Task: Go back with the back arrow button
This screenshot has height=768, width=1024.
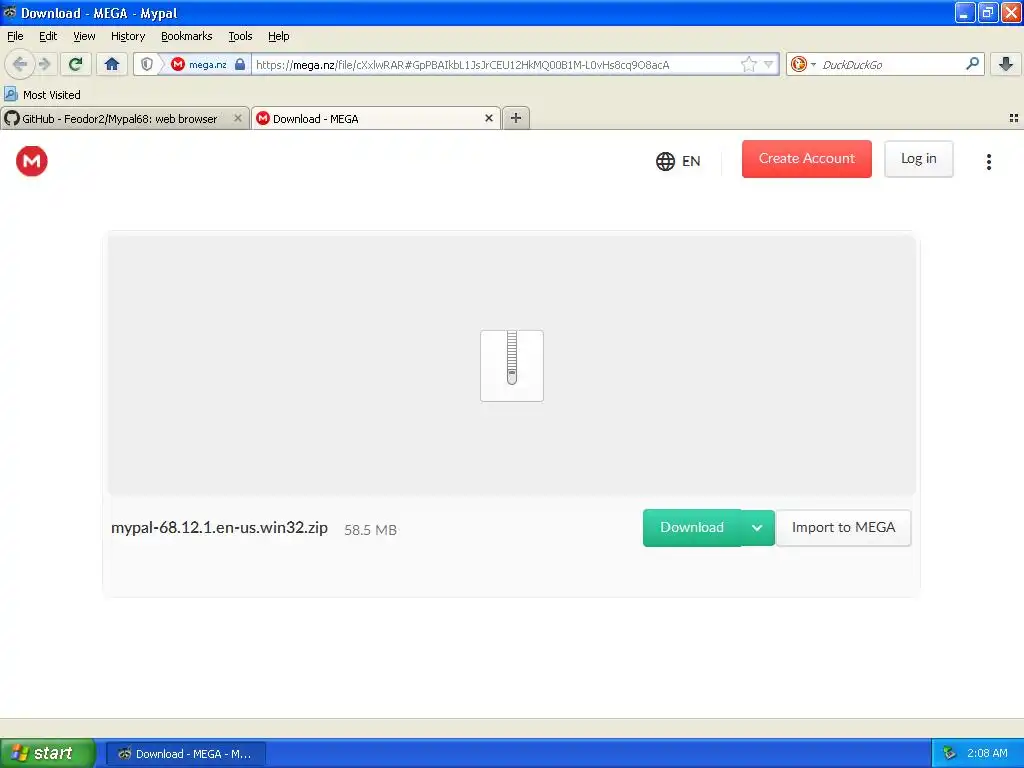Action: point(20,64)
